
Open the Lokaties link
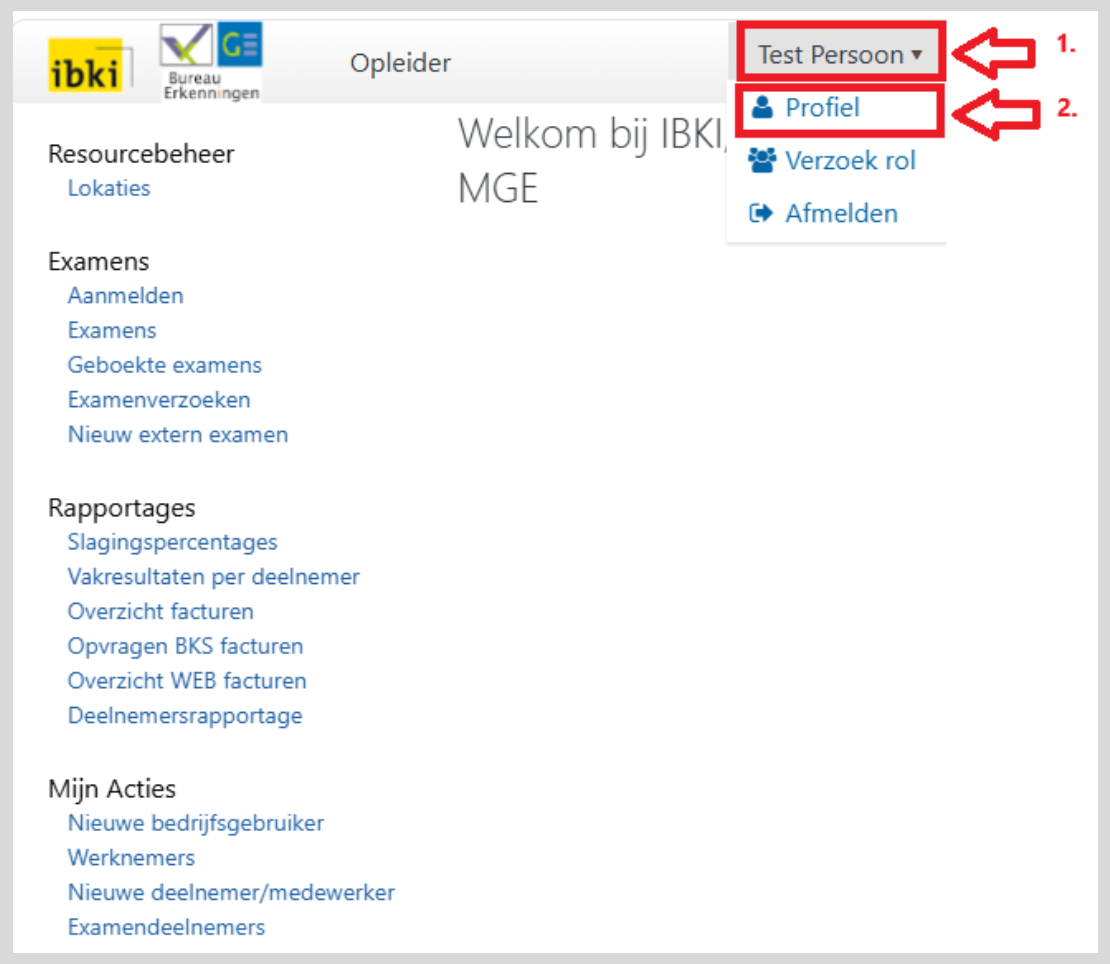coord(109,188)
